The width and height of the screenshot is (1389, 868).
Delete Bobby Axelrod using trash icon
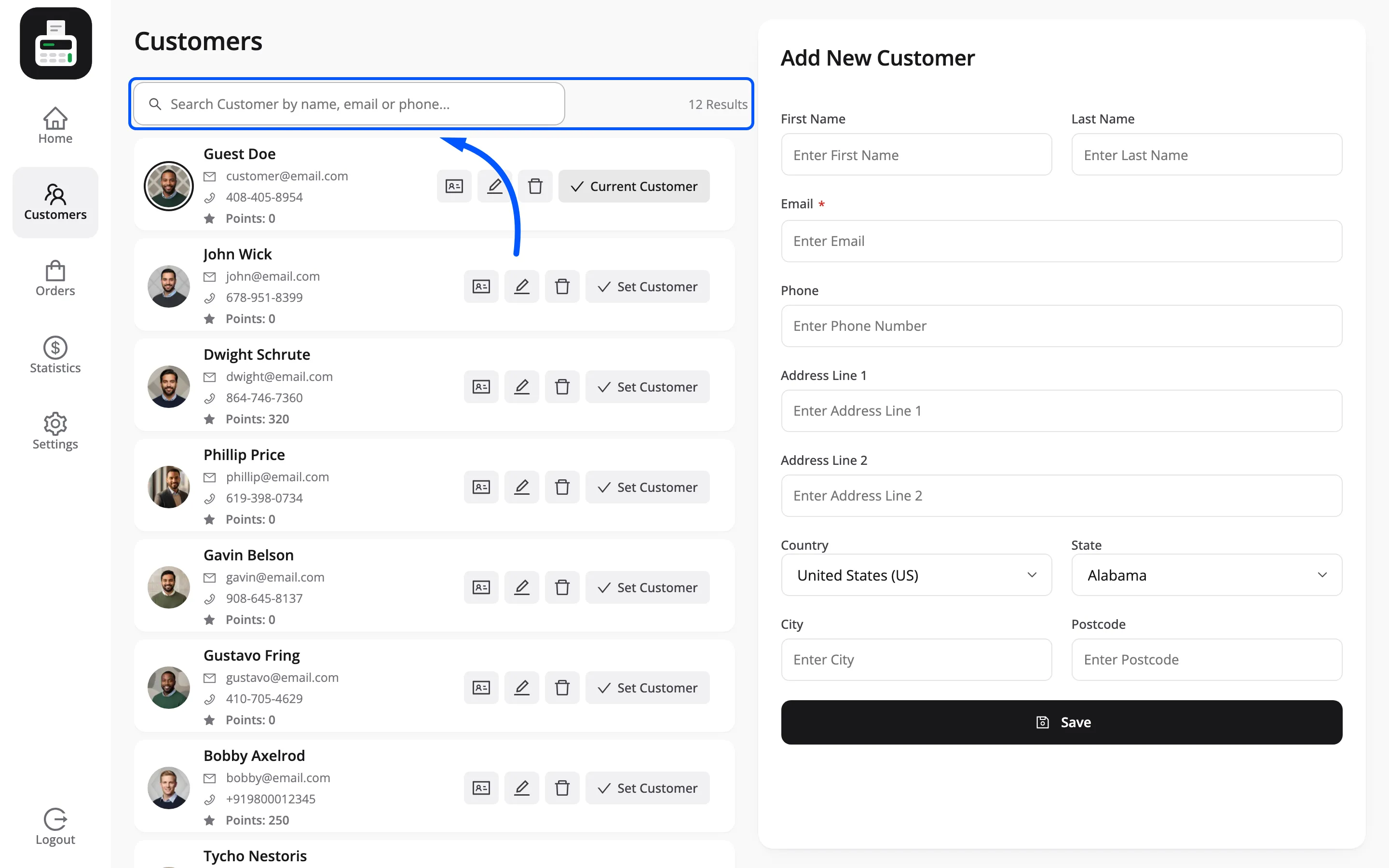click(562, 788)
